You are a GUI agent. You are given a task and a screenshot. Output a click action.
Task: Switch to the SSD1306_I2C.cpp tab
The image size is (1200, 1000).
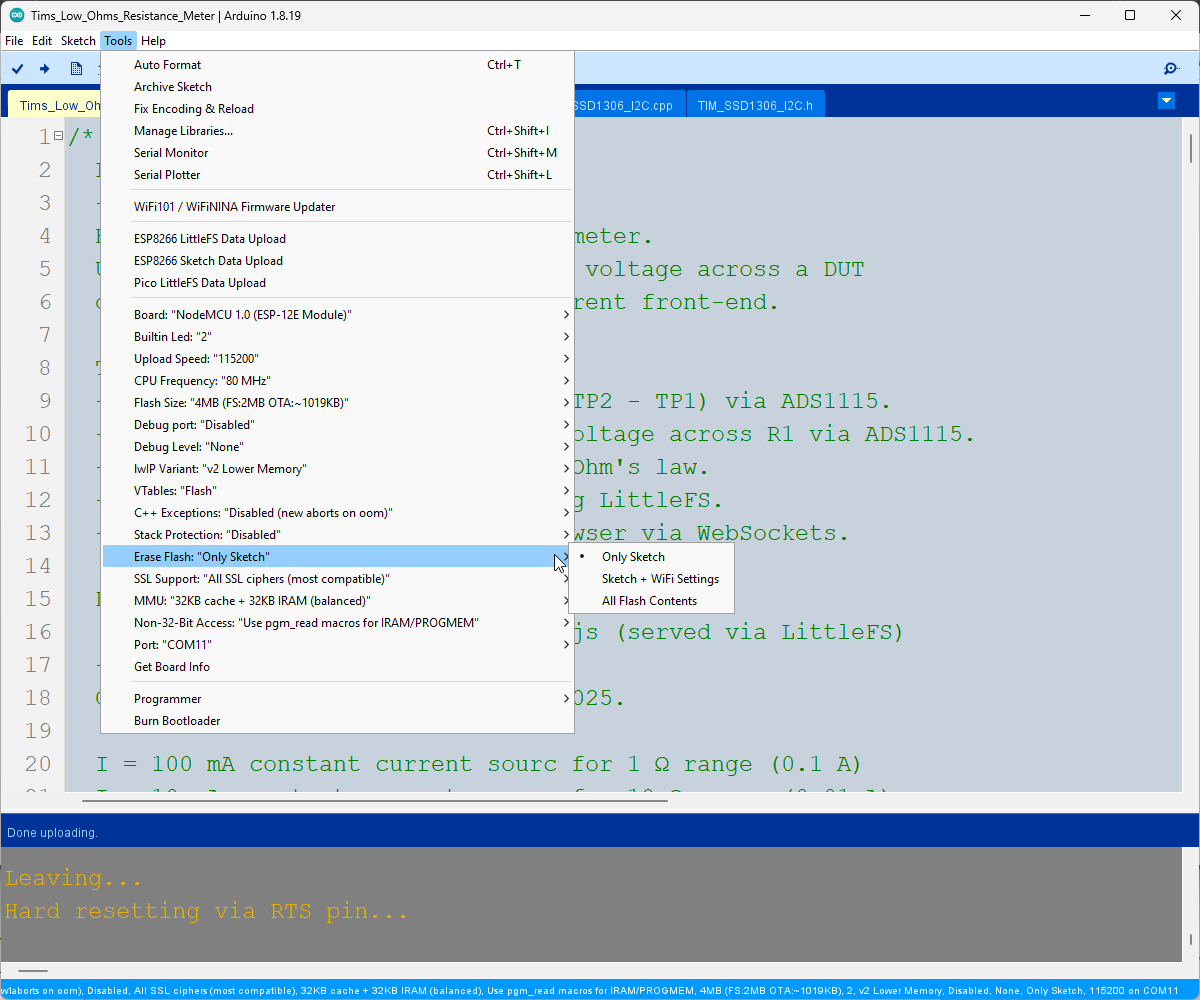[630, 105]
